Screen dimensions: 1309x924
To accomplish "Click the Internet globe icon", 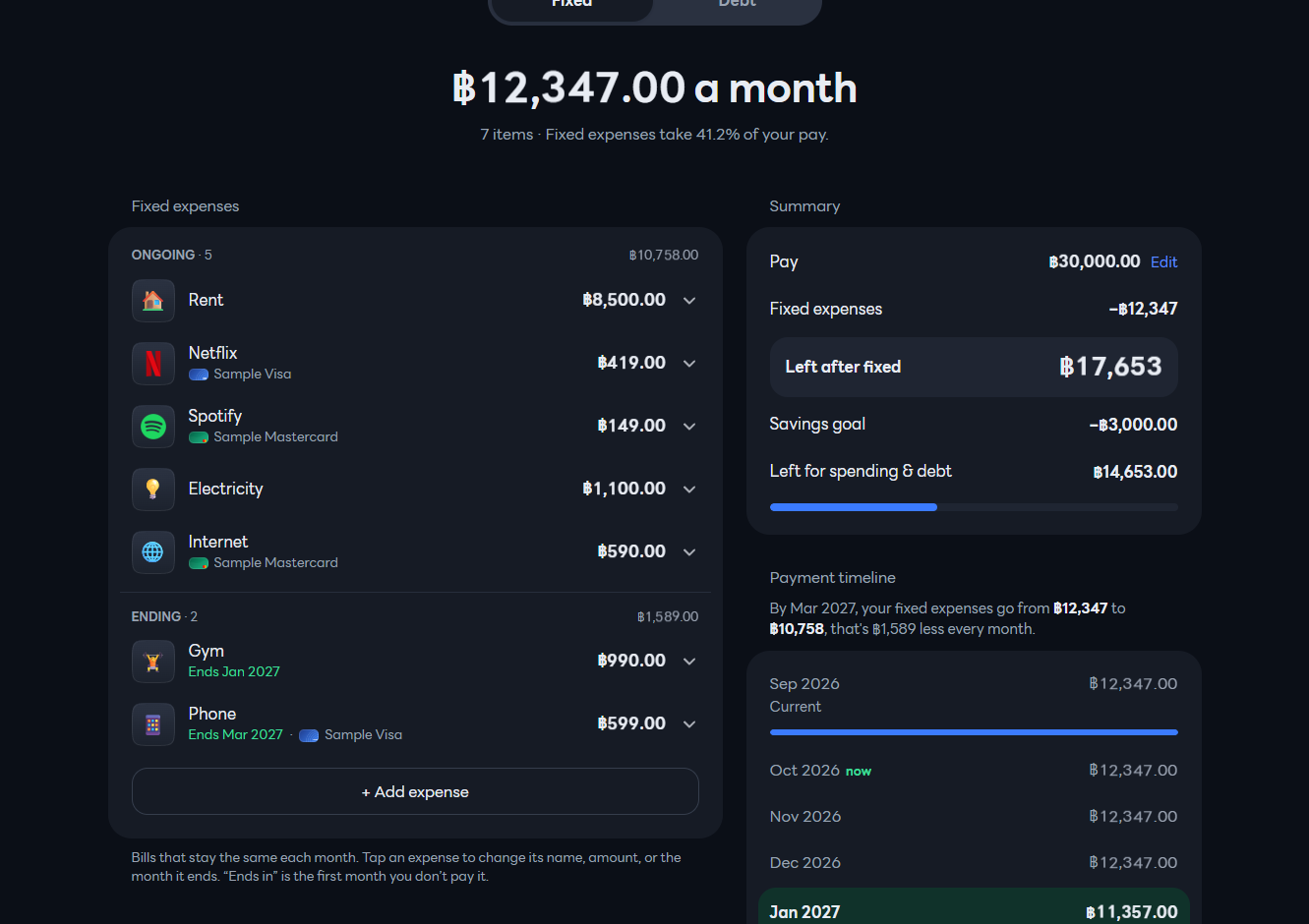I will [x=153, y=552].
